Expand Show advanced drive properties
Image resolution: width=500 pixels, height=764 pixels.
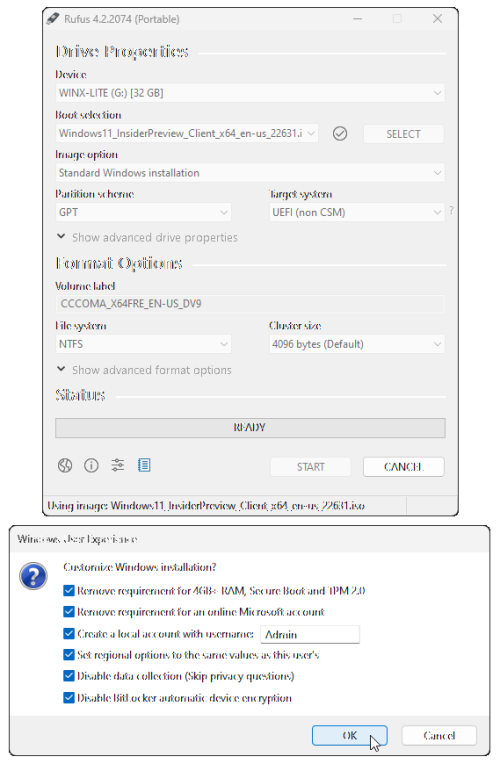(147, 238)
